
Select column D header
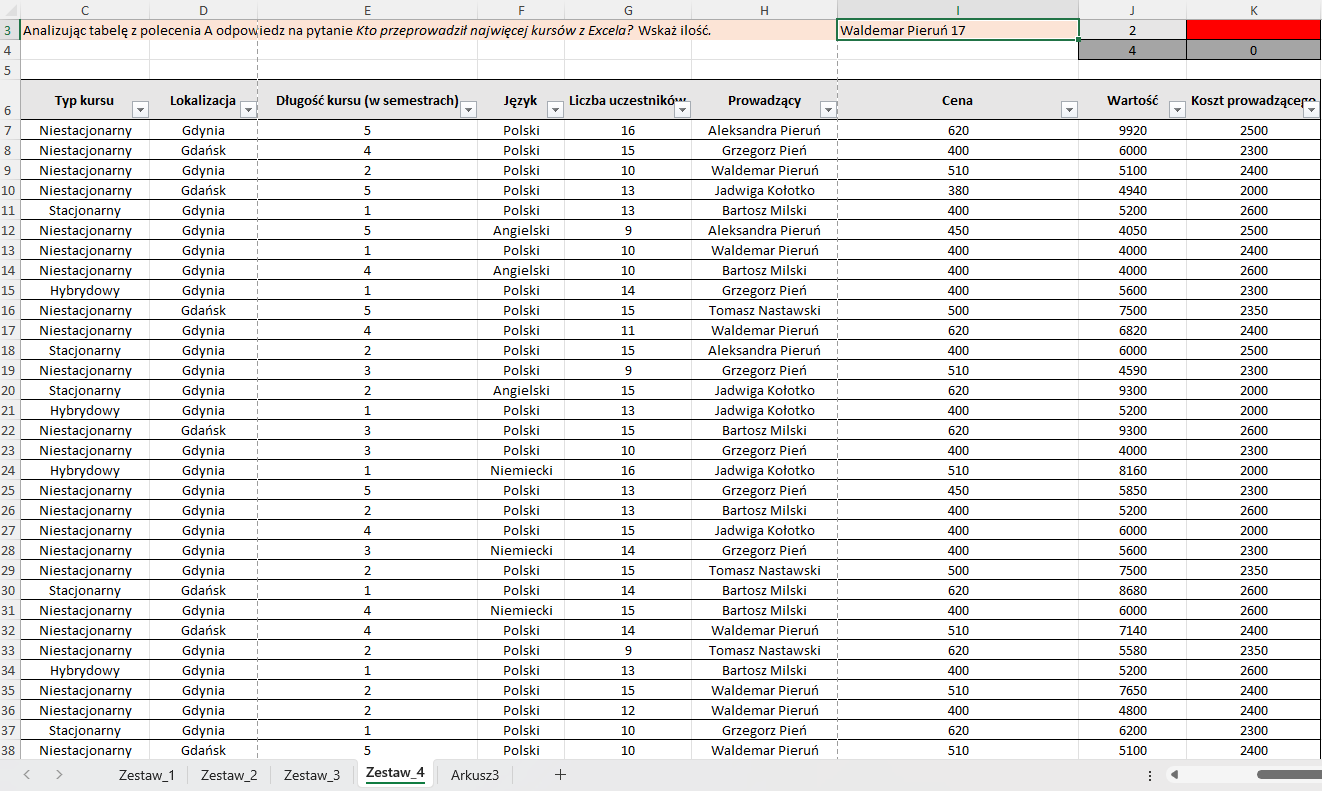pyautogui.click(x=204, y=10)
